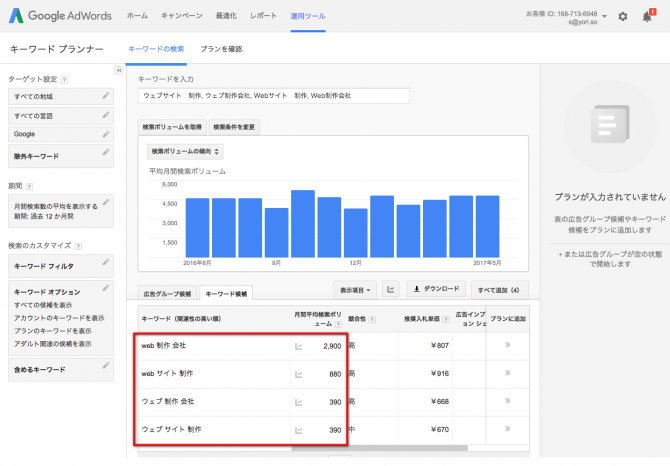This screenshot has width=670, height=466.
Task: Click the 2,900 search volume value
Action: tap(332, 346)
